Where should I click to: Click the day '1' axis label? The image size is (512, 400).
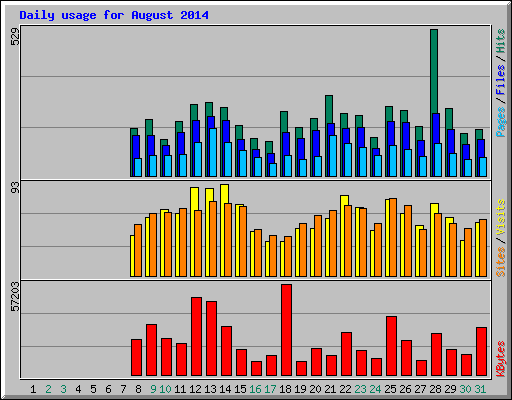coord(33,389)
